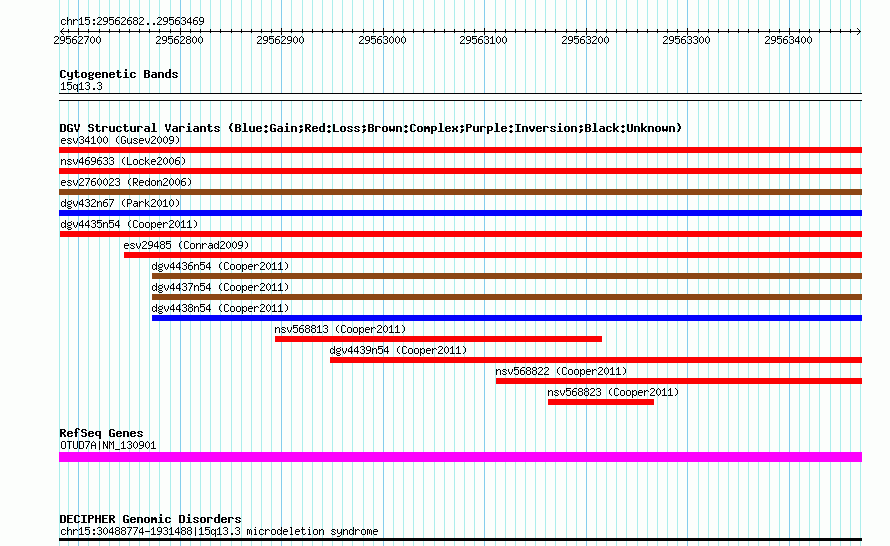Click the dgv4438n54 (Cooper2011) blue gain bar
This screenshot has height=546, width=890.
click(507, 318)
